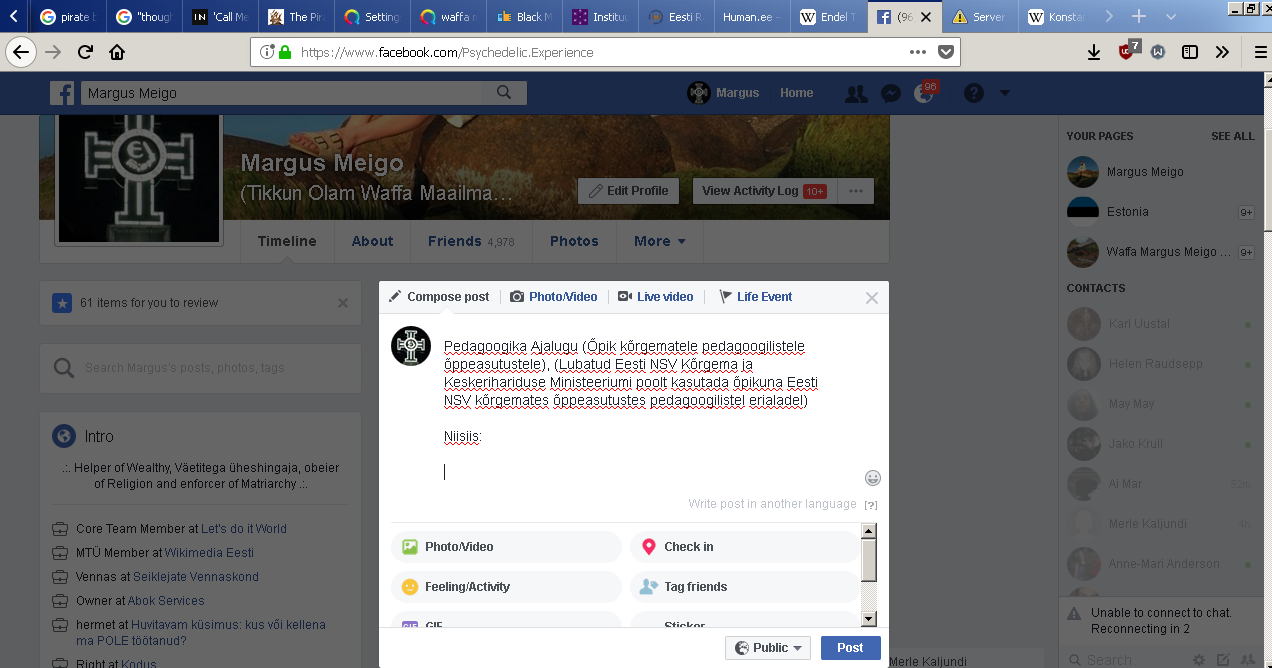Open the friend requests icon
Image resolution: width=1272 pixels, height=668 pixels.
tap(856, 93)
